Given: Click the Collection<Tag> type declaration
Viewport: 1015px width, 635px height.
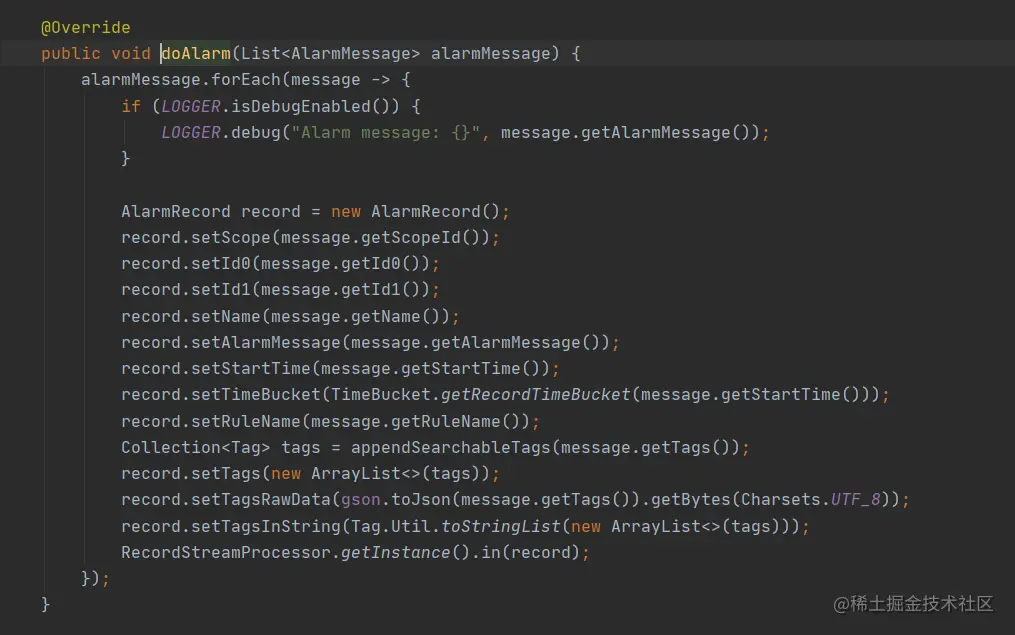Looking at the screenshot, I should pos(195,447).
